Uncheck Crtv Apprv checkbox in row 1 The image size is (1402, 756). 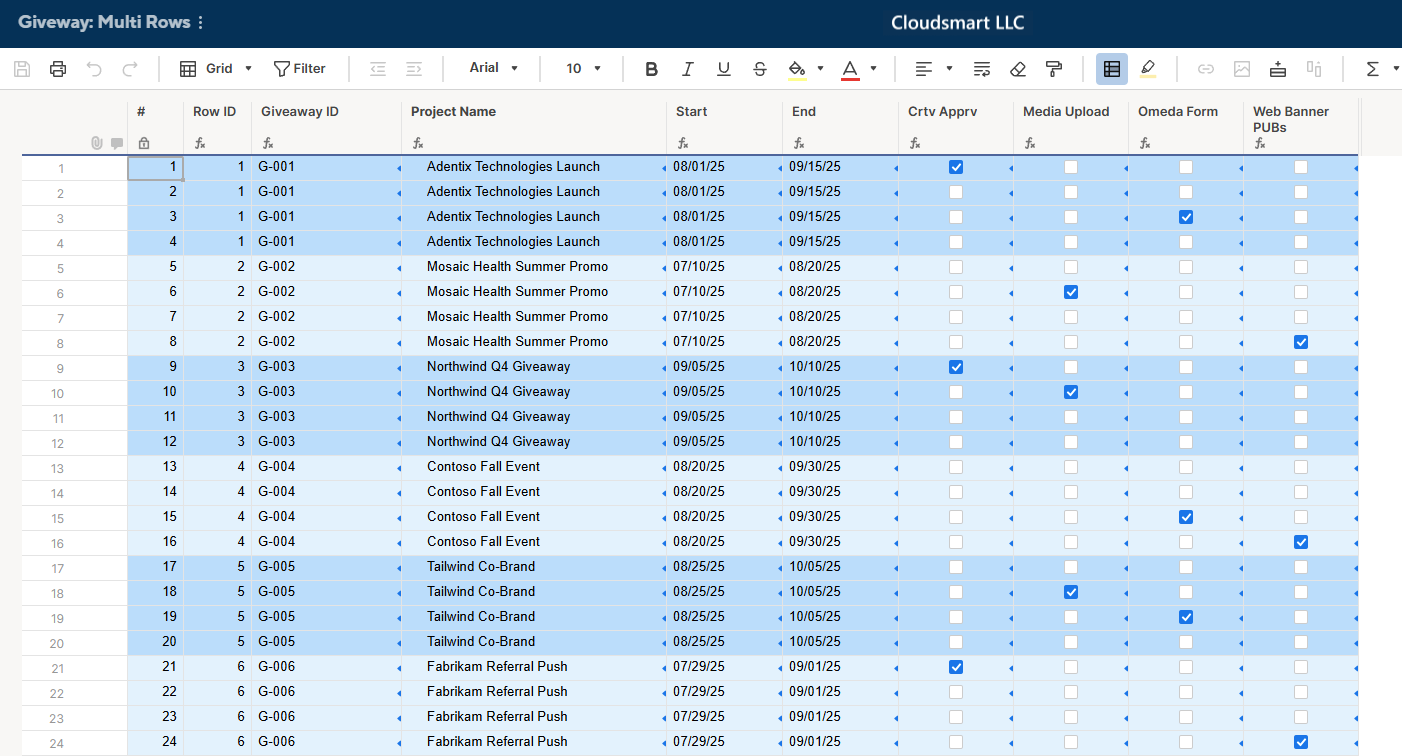click(x=956, y=167)
